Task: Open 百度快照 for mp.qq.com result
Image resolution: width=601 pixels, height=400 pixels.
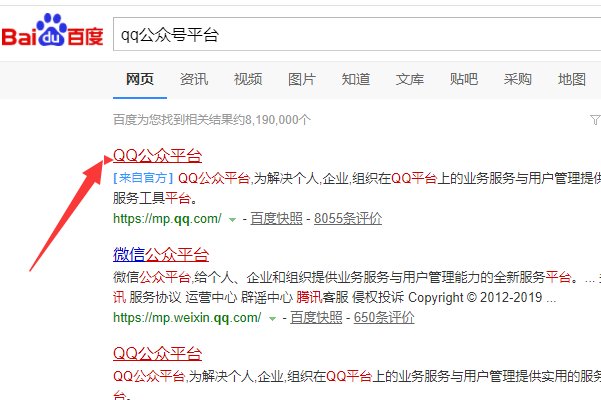Action: 276,219
